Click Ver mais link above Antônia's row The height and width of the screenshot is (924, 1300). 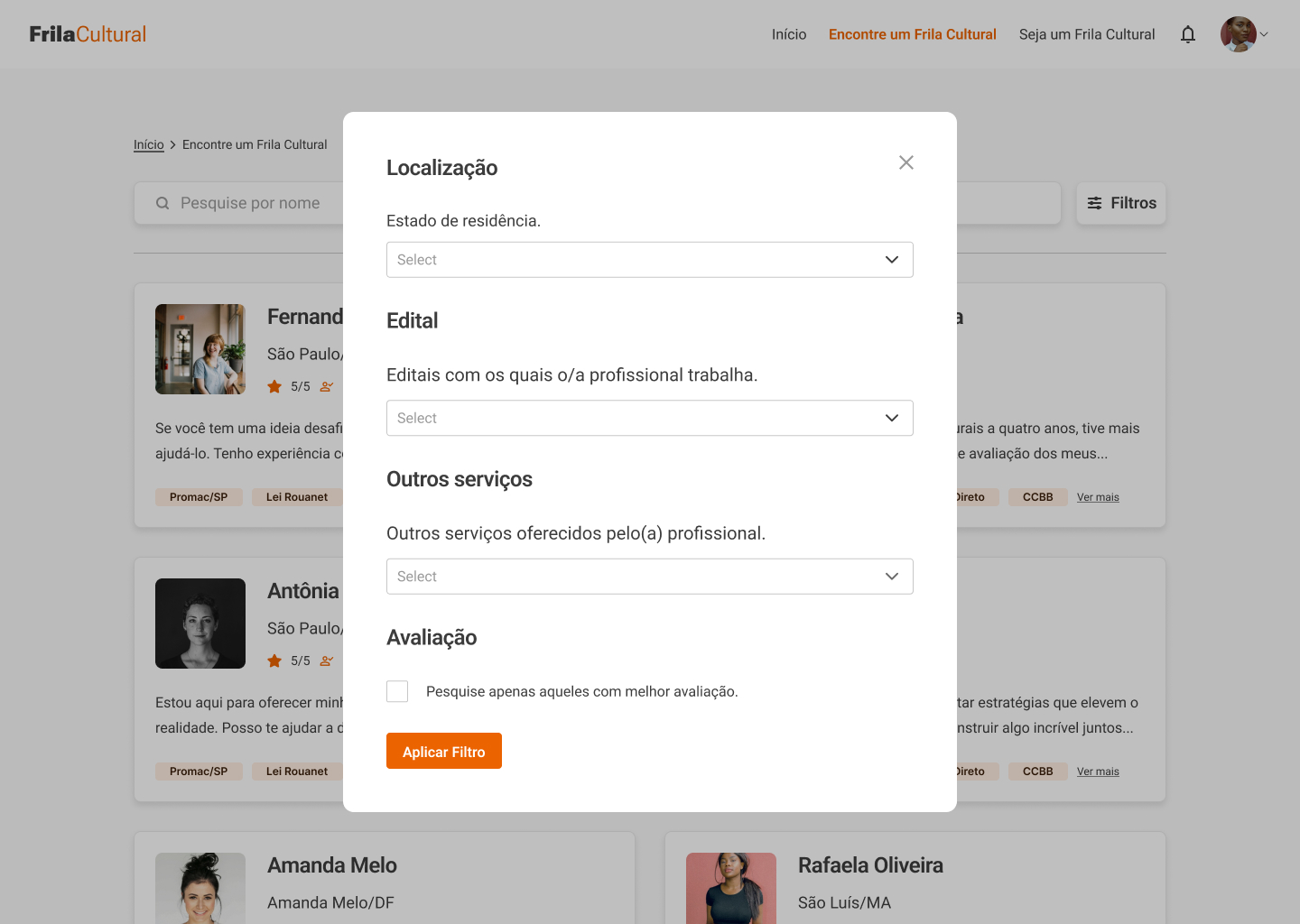coord(1098,497)
